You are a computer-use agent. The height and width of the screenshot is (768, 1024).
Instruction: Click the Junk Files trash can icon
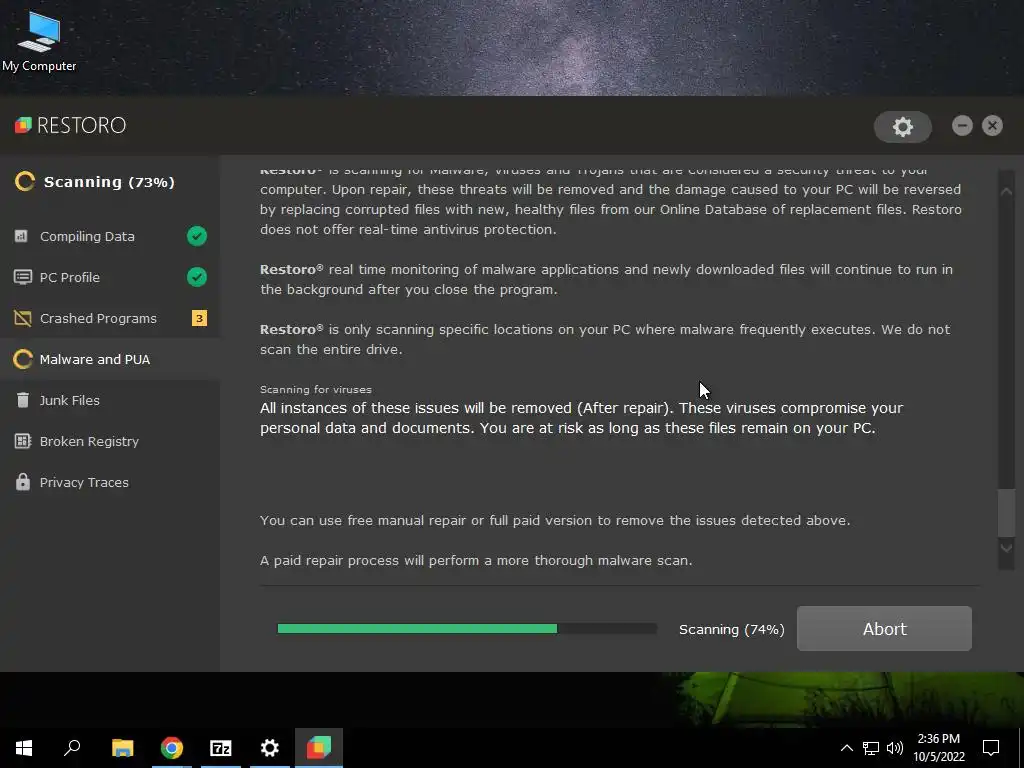click(x=22, y=400)
